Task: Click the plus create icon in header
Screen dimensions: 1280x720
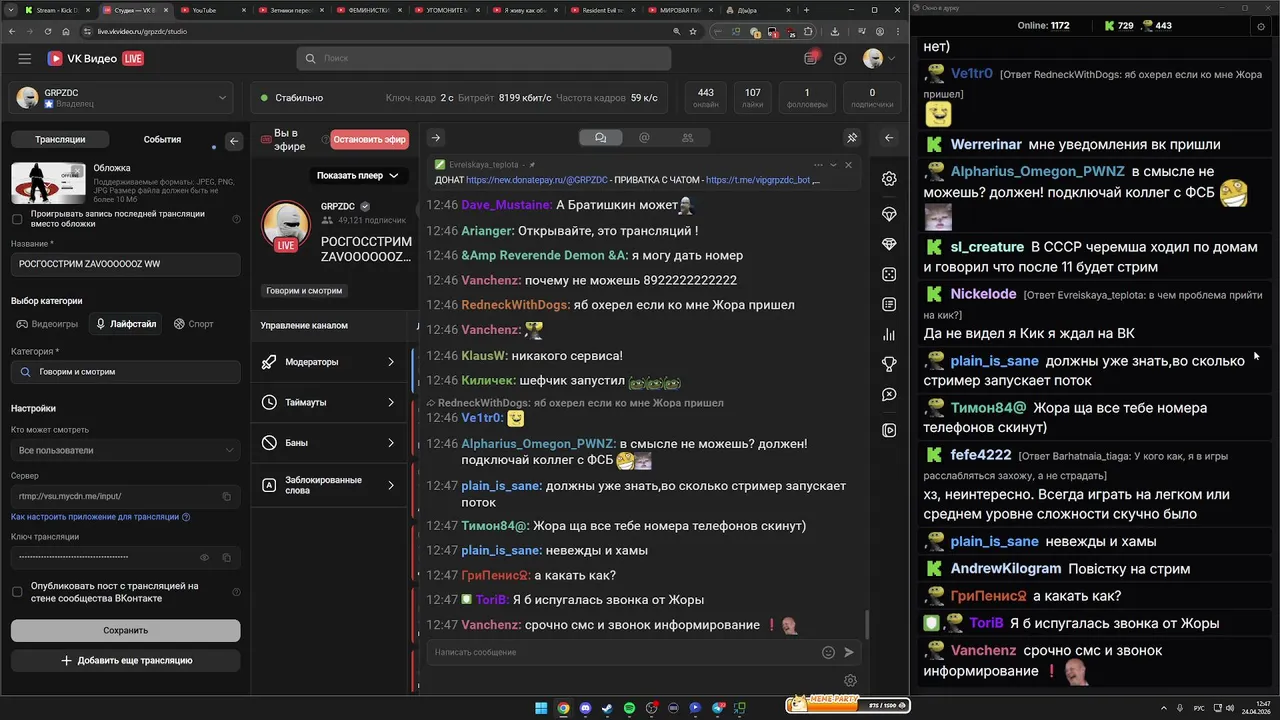Action: (x=840, y=59)
